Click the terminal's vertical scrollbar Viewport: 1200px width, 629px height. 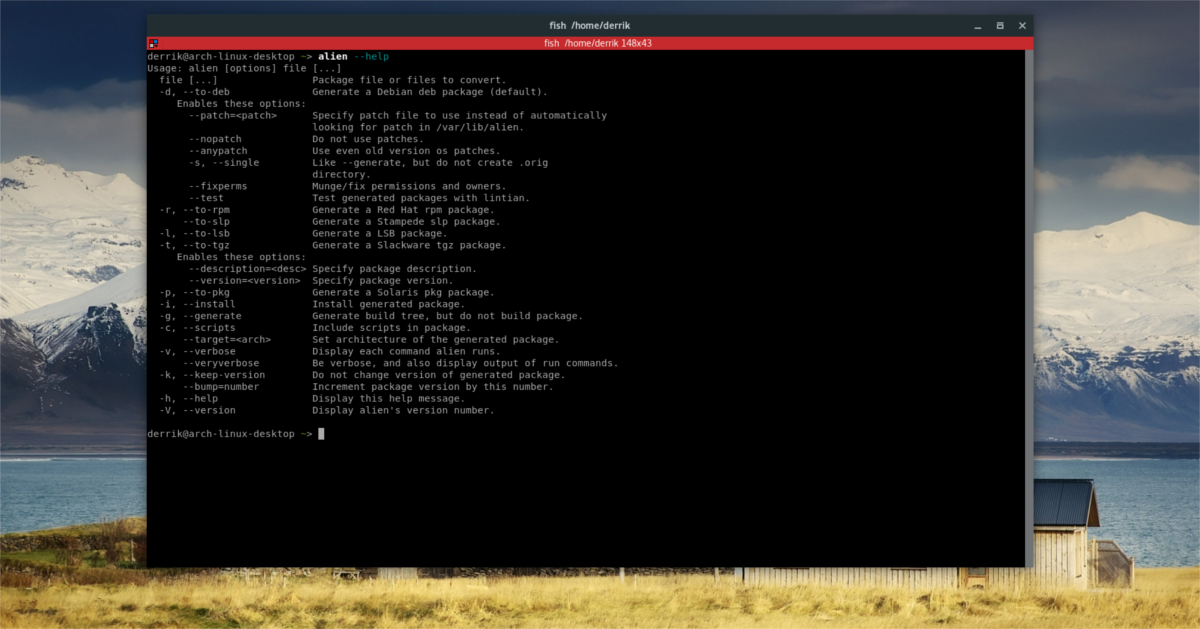tap(1028, 308)
